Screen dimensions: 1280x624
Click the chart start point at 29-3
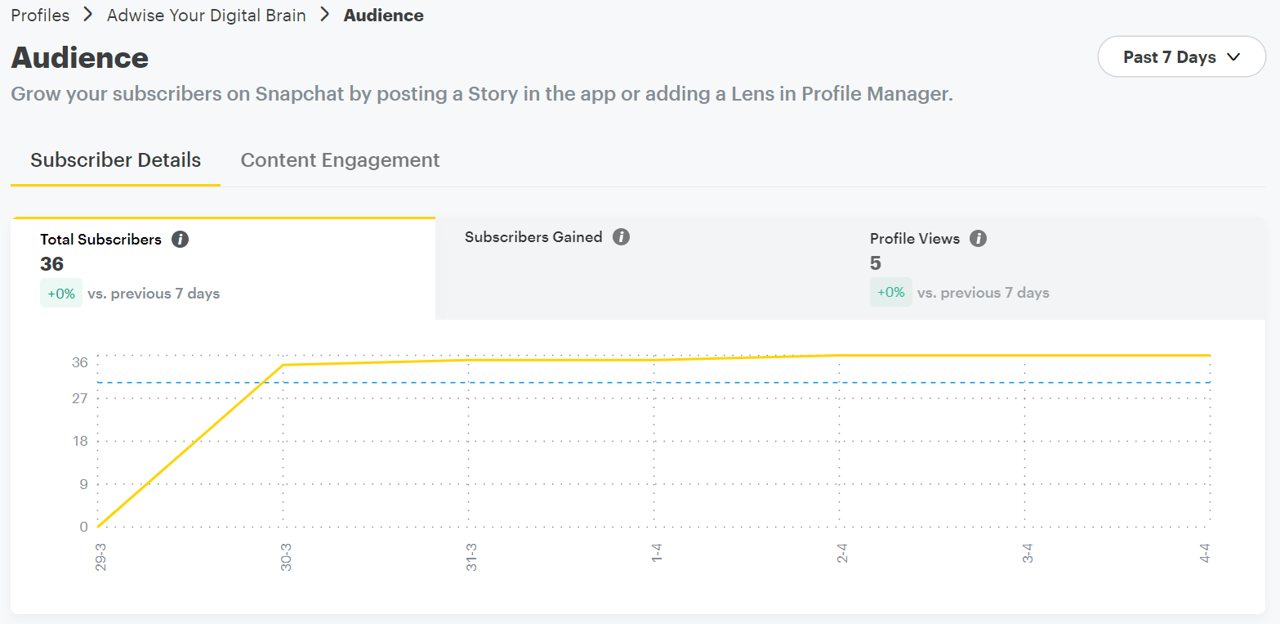(99, 526)
